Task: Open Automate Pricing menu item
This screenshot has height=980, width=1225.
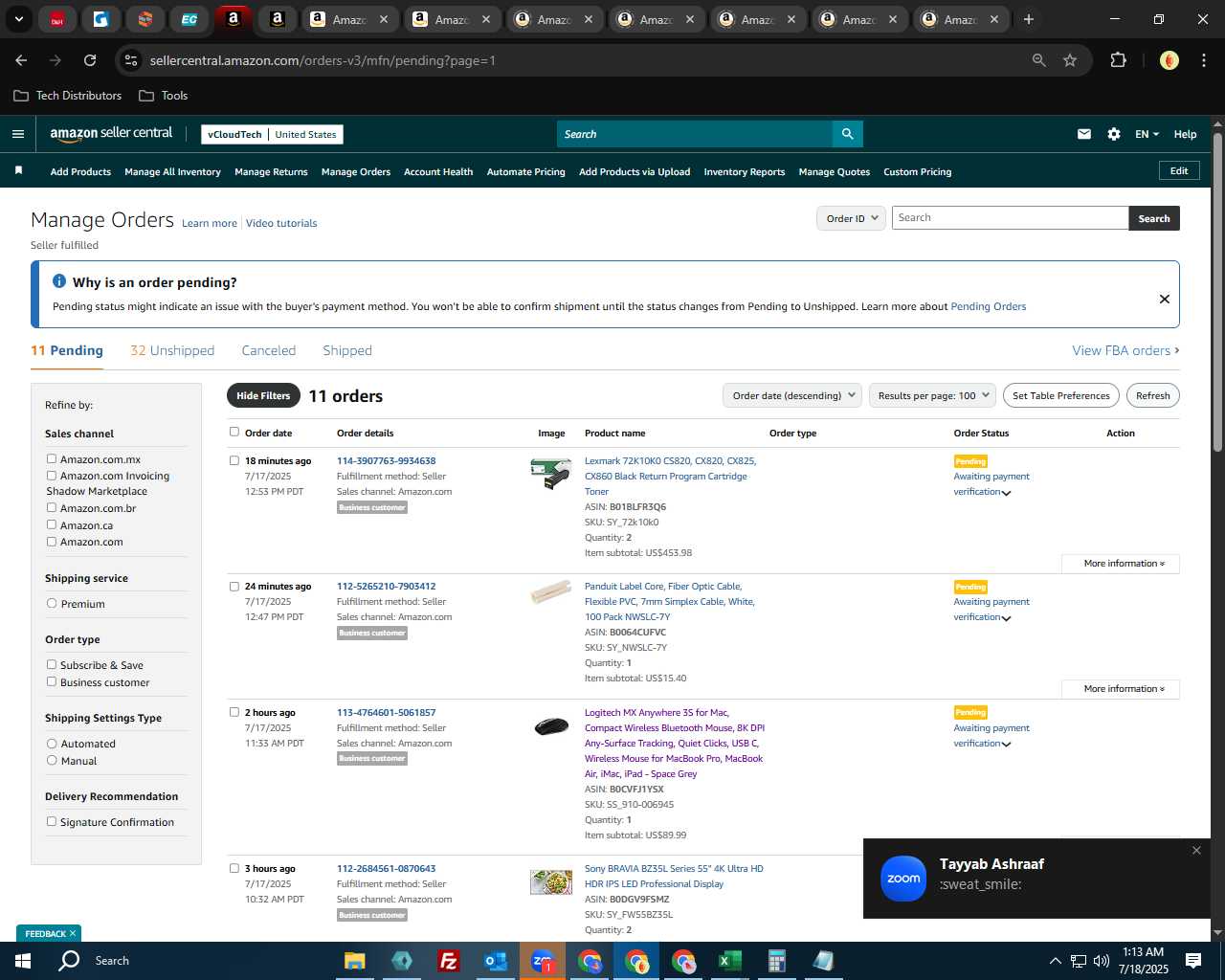Action: [526, 172]
